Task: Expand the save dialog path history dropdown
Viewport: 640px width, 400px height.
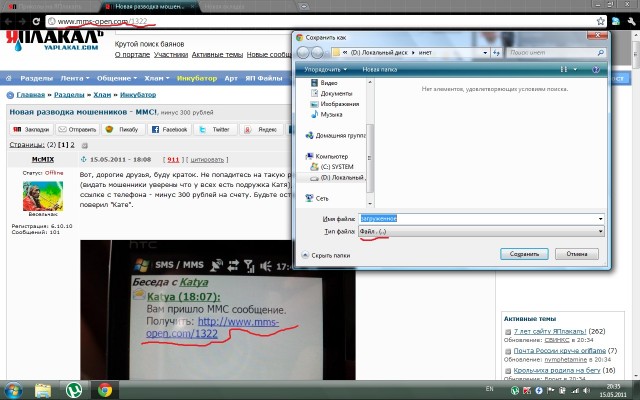Action: [x=485, y=53]
